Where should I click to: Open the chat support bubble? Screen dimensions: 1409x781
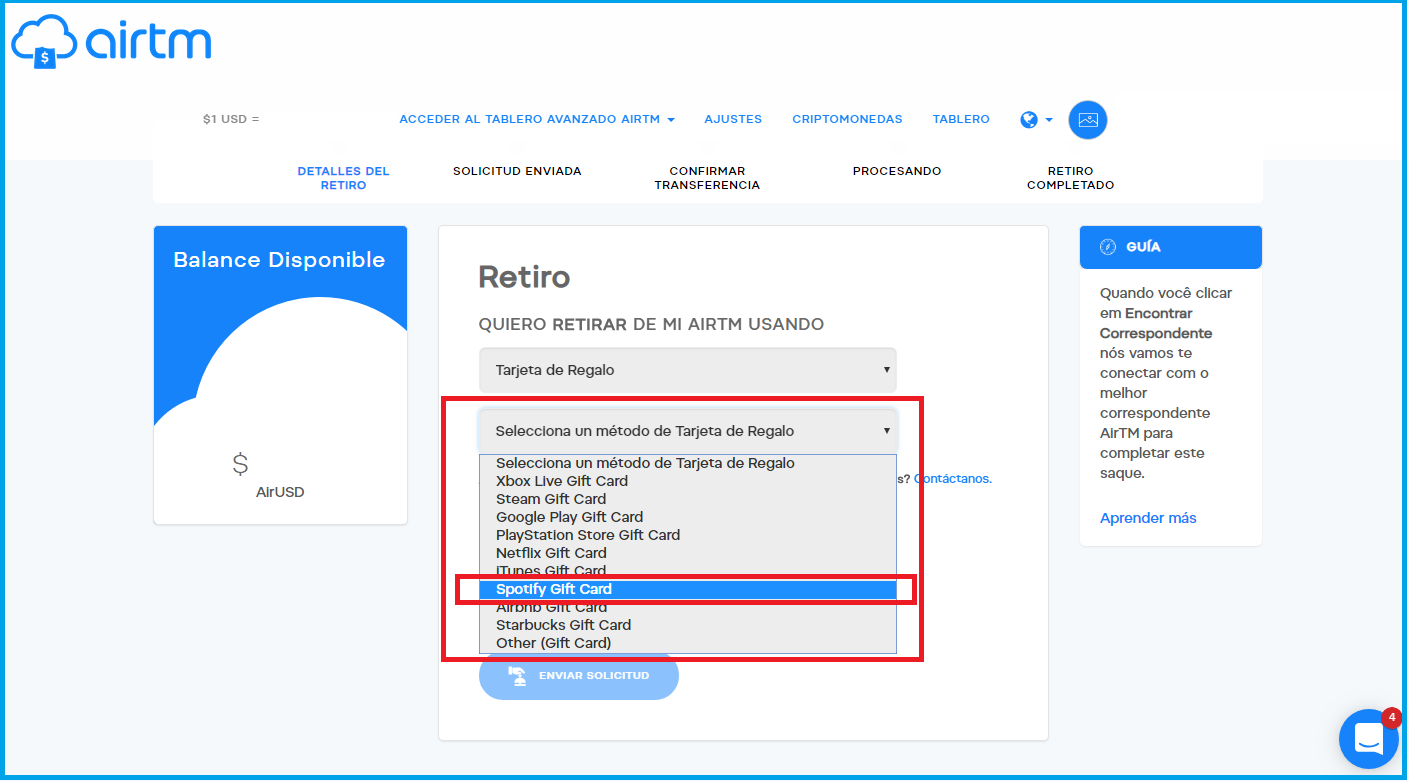tap(1368, 739)
